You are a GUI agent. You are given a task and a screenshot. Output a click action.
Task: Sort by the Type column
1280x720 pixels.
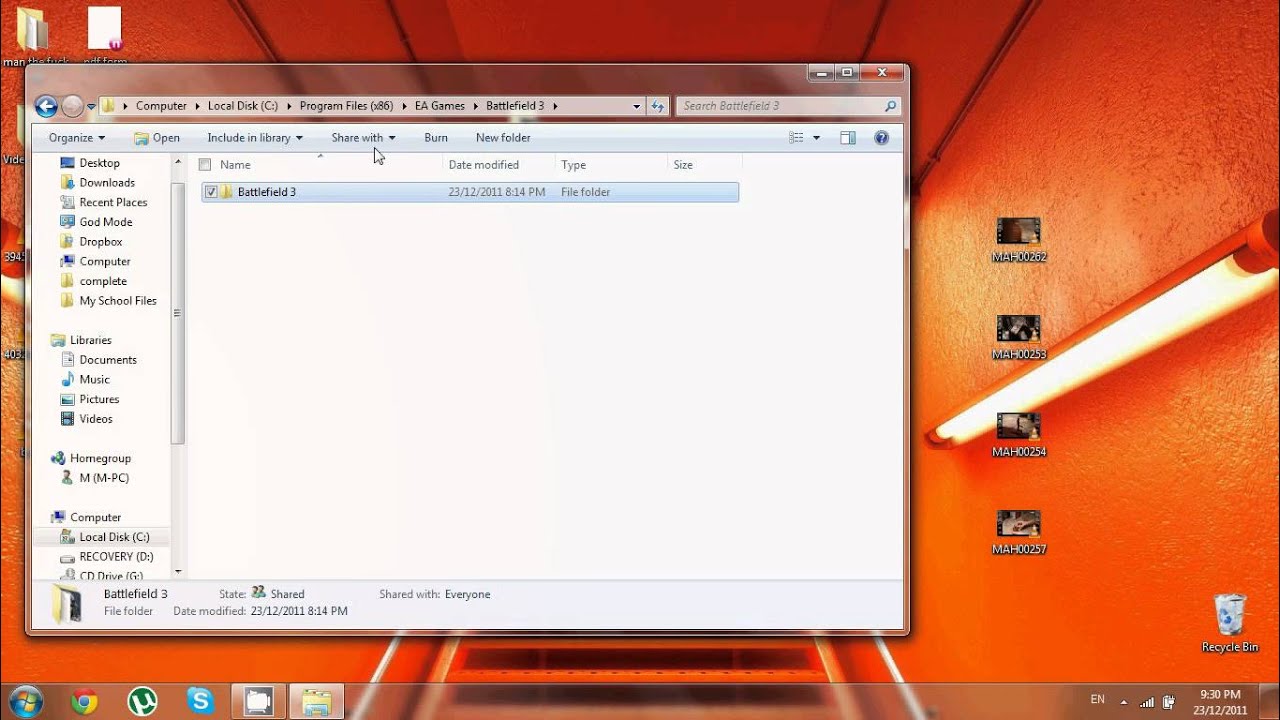click(x=574, y=165)
